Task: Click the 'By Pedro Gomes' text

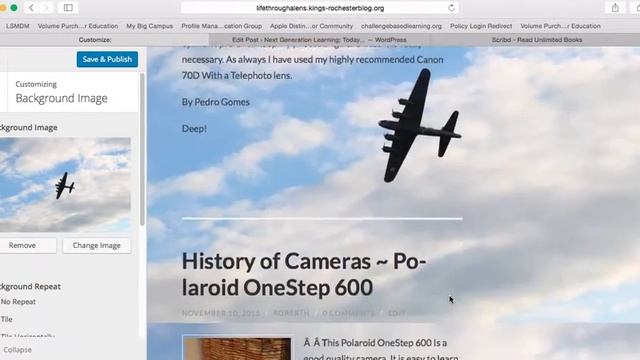Action: click(x=216, y=102)
